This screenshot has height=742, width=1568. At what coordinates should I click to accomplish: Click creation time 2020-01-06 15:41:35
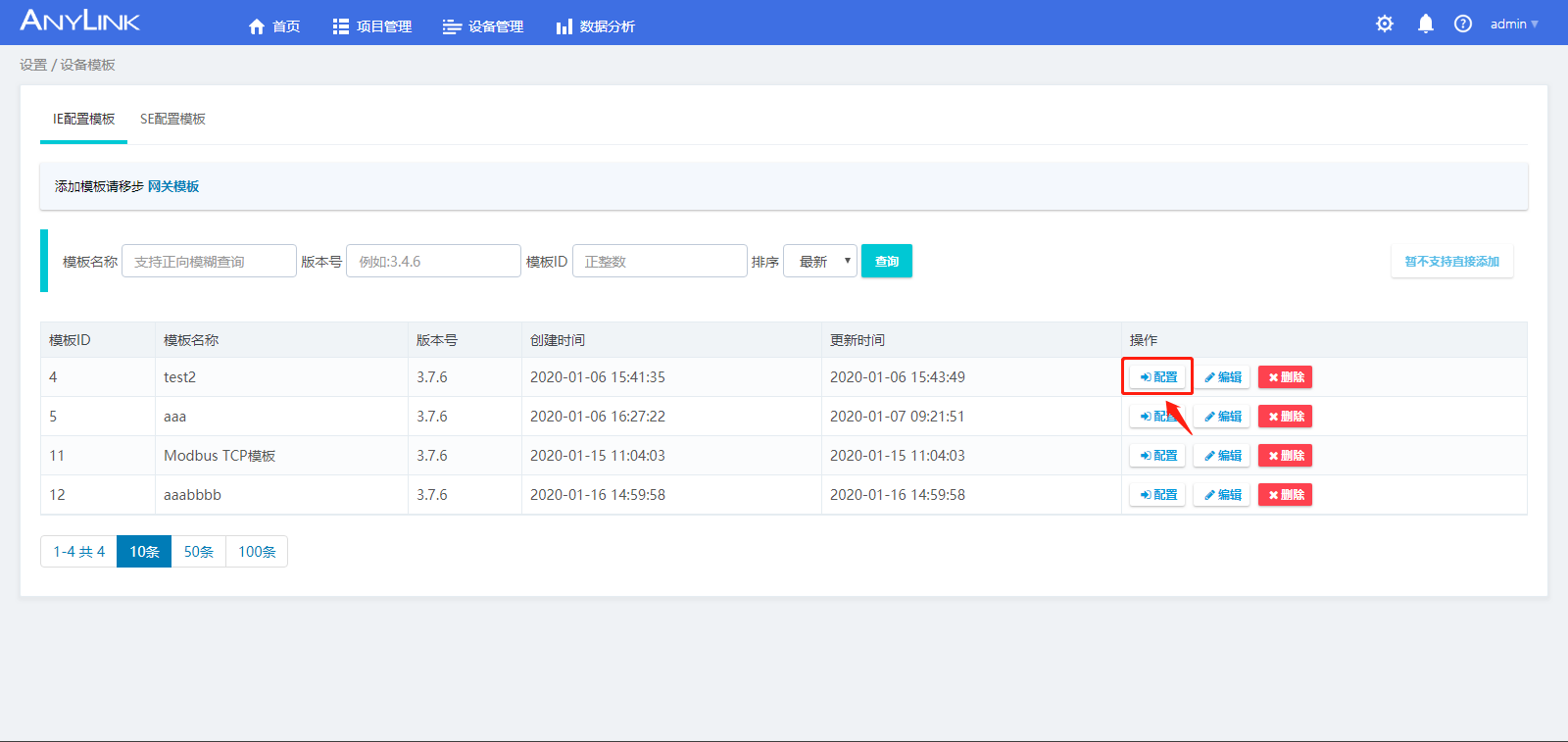pos(598,377)
